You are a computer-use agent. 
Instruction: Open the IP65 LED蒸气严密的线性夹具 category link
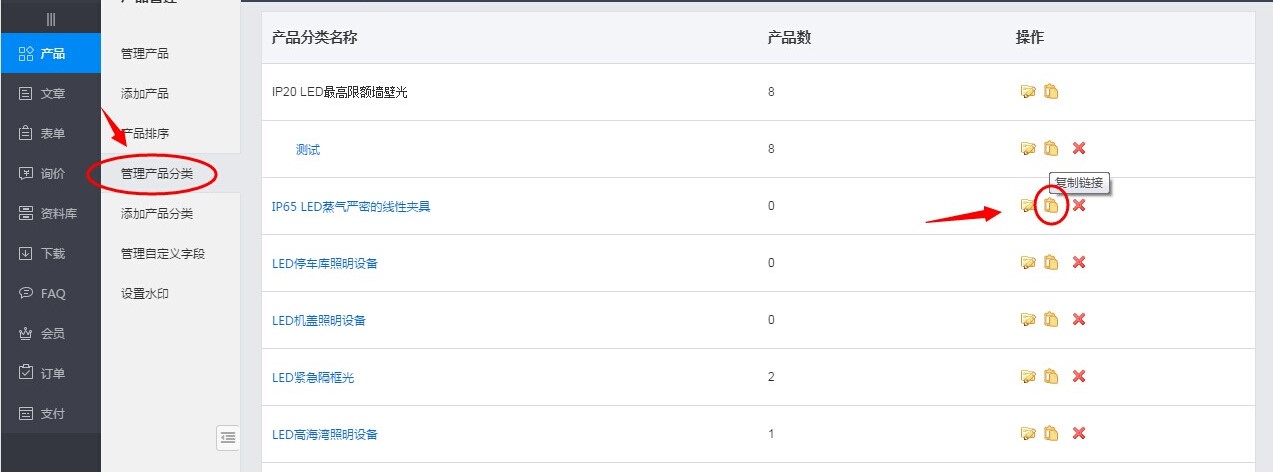point(350,207)
